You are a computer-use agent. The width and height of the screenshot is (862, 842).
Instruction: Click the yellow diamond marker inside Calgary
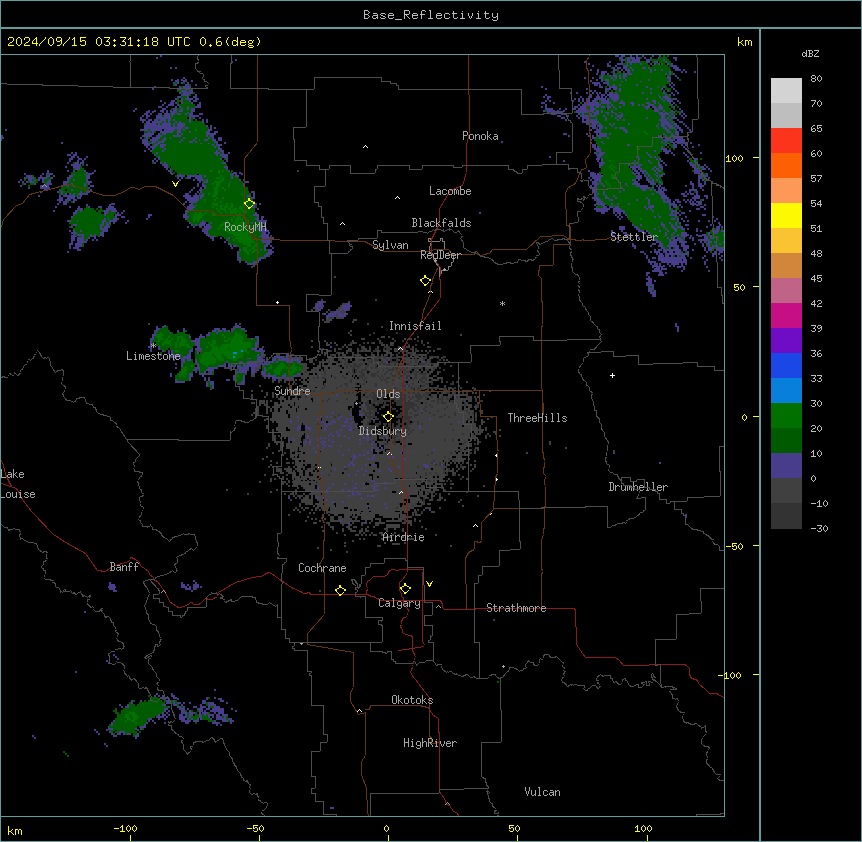405,589
